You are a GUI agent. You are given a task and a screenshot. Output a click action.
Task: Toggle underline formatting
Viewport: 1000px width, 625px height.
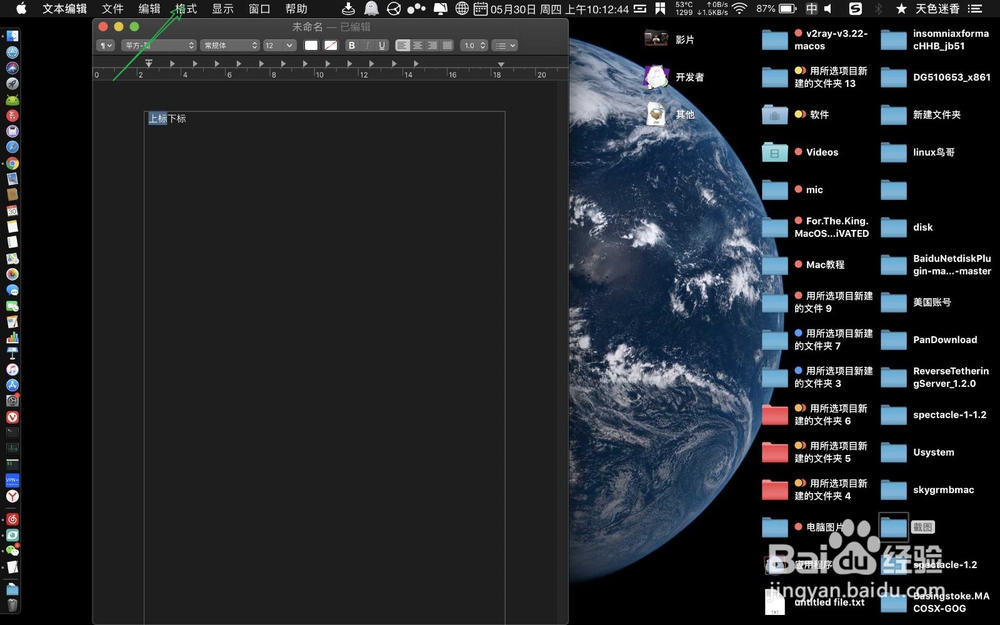coord(381,45)
